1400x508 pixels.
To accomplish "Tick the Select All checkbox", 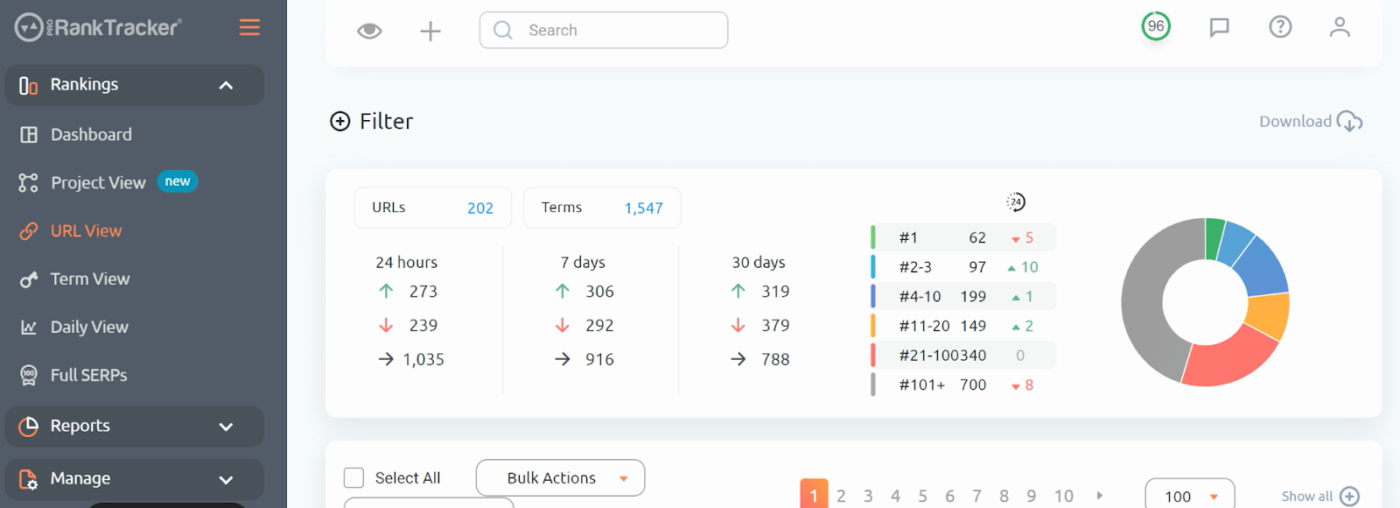I will 354,478.
